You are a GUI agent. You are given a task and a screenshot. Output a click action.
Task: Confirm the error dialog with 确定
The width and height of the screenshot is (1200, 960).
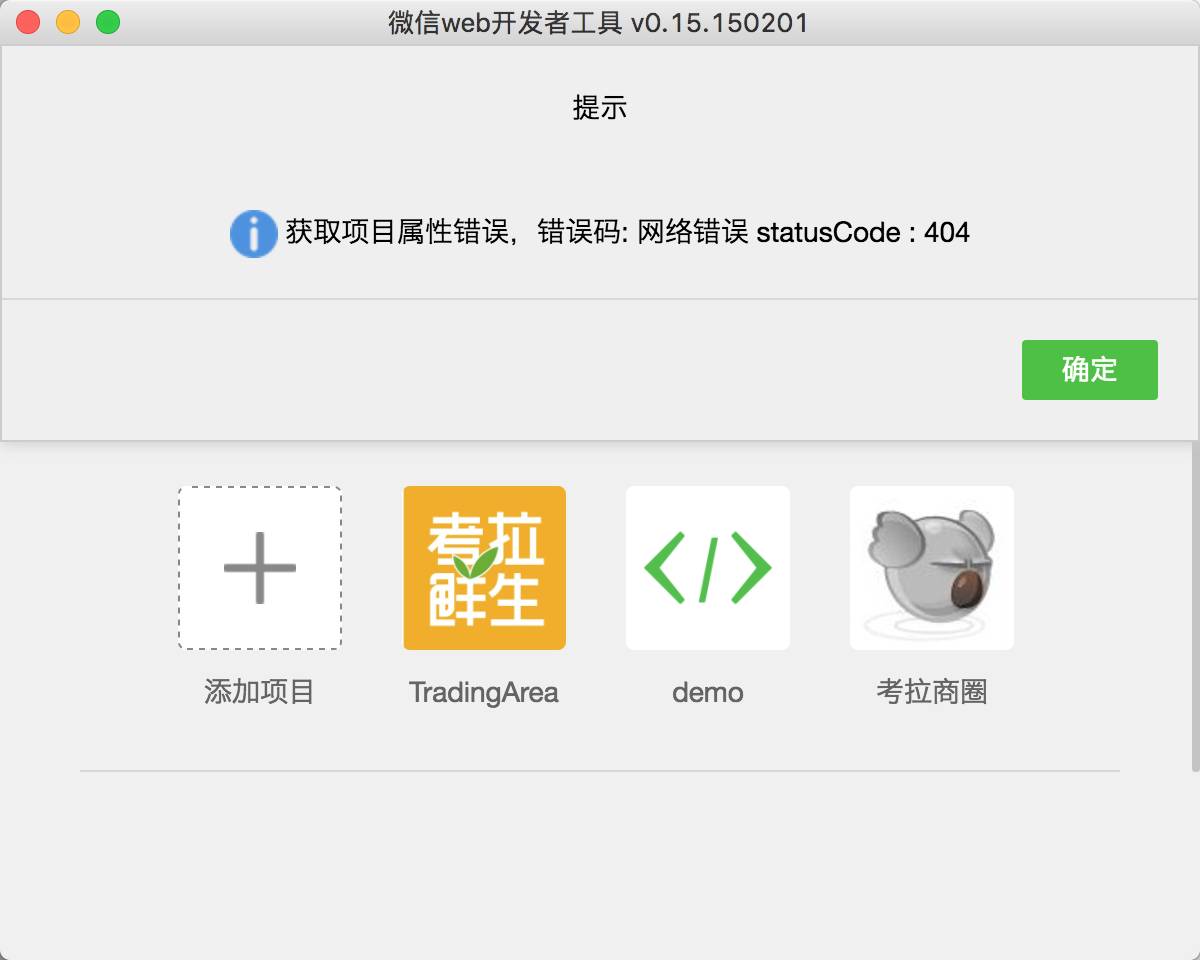pyautogui.click(x=1089, y=370)
